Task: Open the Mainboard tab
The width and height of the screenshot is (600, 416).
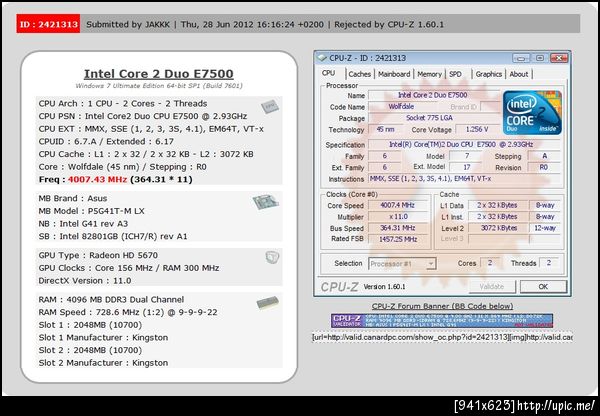Action: 394,74
